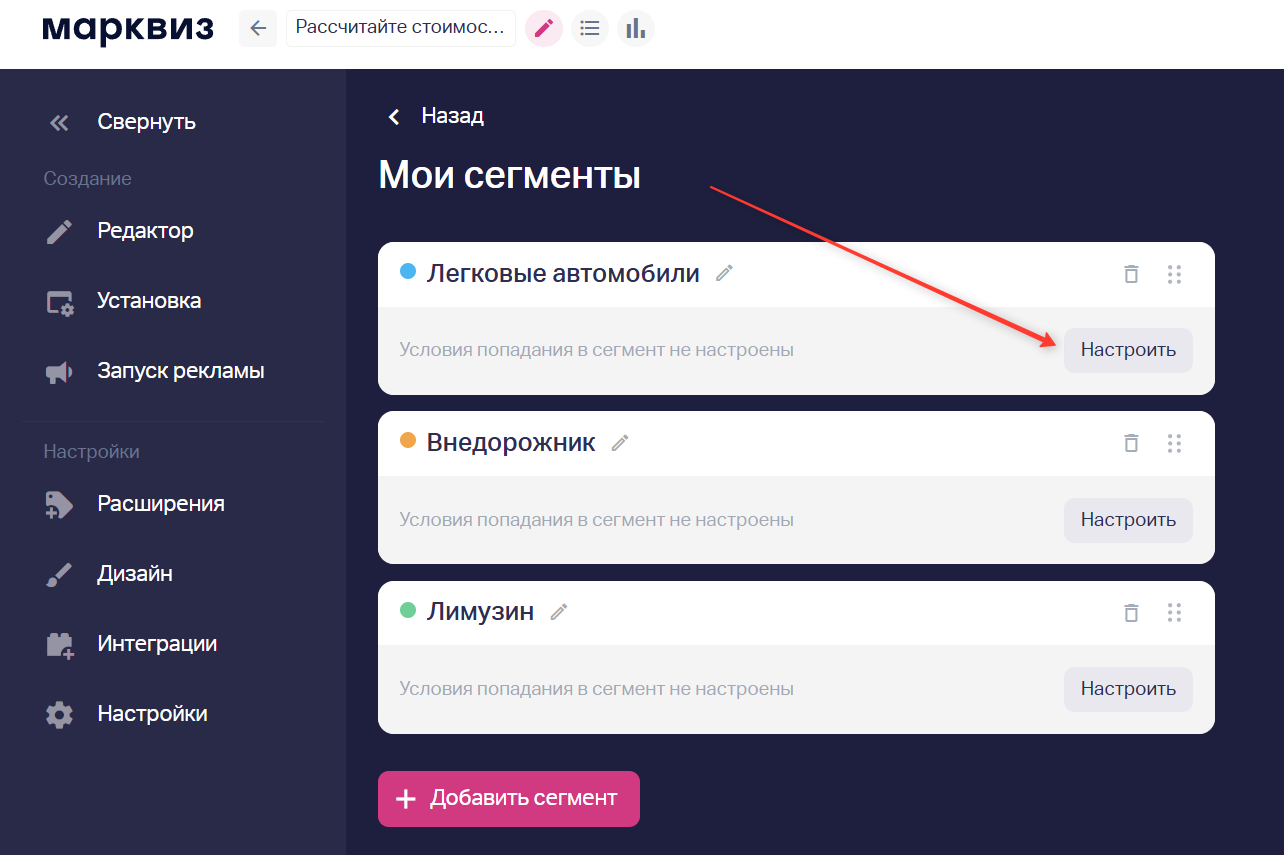Delete the Лимузин segment
Image resolution: width=1284 pixels, height=855 pixels.
pos(1131,613)
